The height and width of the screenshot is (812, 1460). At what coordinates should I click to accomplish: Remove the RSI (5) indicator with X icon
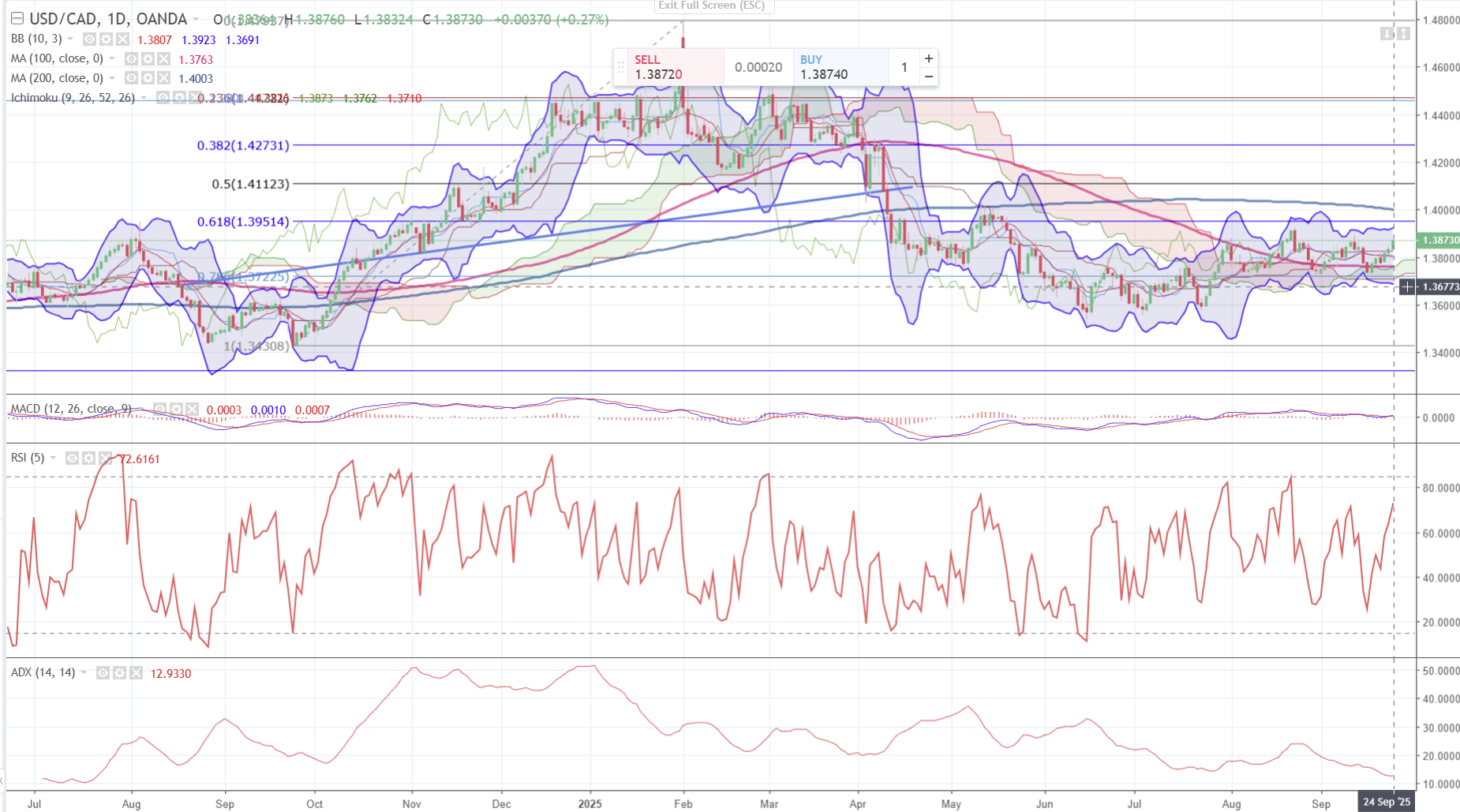click(x=105, y=458)
